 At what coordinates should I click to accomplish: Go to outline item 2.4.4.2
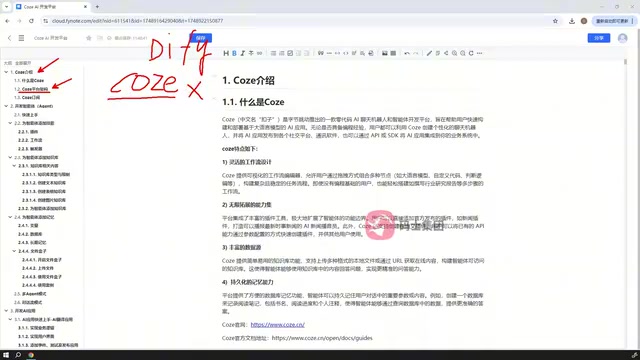[x=38, y=268]
